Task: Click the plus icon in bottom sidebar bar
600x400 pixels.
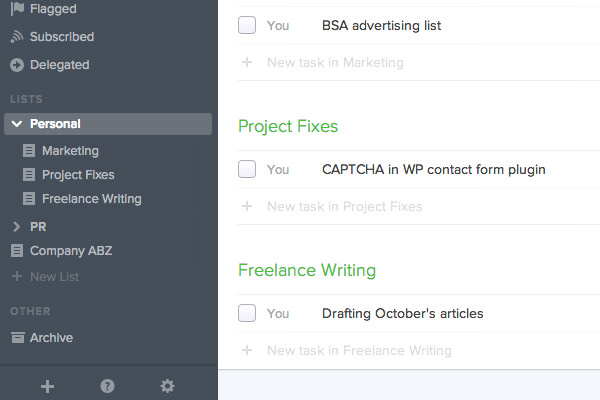Action: 47,386
